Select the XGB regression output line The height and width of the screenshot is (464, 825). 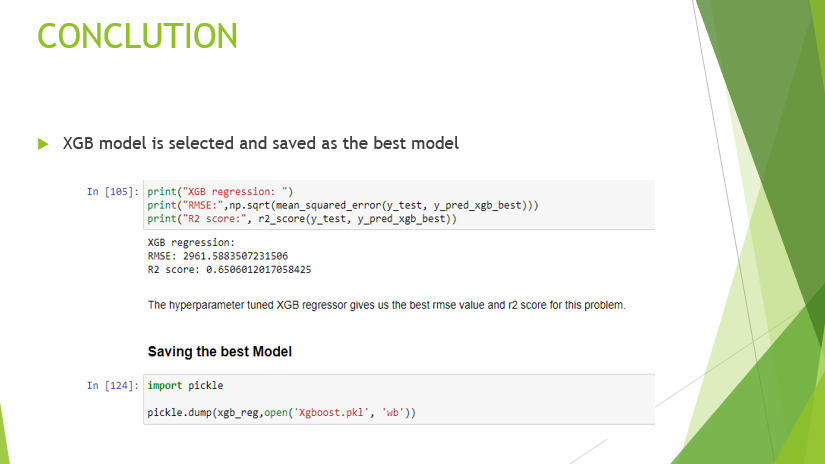pos(191,243)
